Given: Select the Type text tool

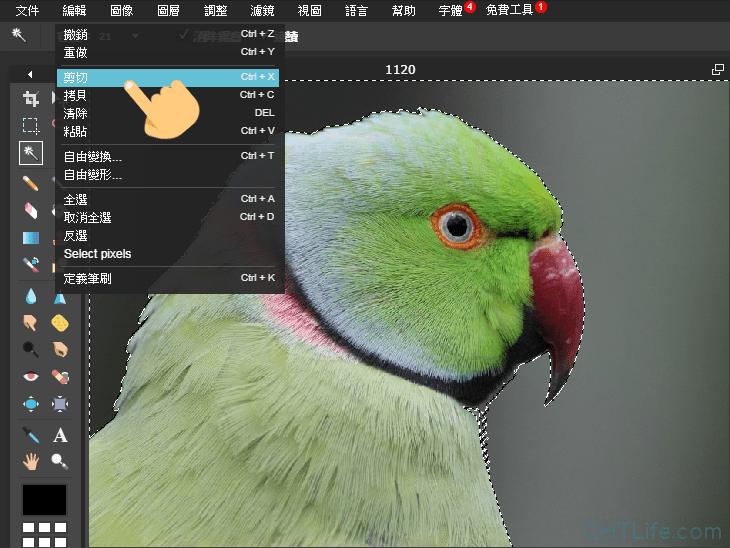Looking at the screenshot, I should [x=60, y=435].
